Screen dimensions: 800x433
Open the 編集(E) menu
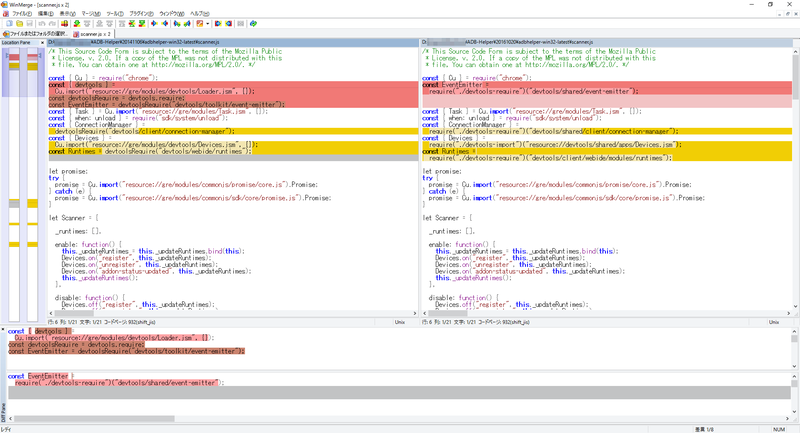pyautogui.click(x=45, y=14)
